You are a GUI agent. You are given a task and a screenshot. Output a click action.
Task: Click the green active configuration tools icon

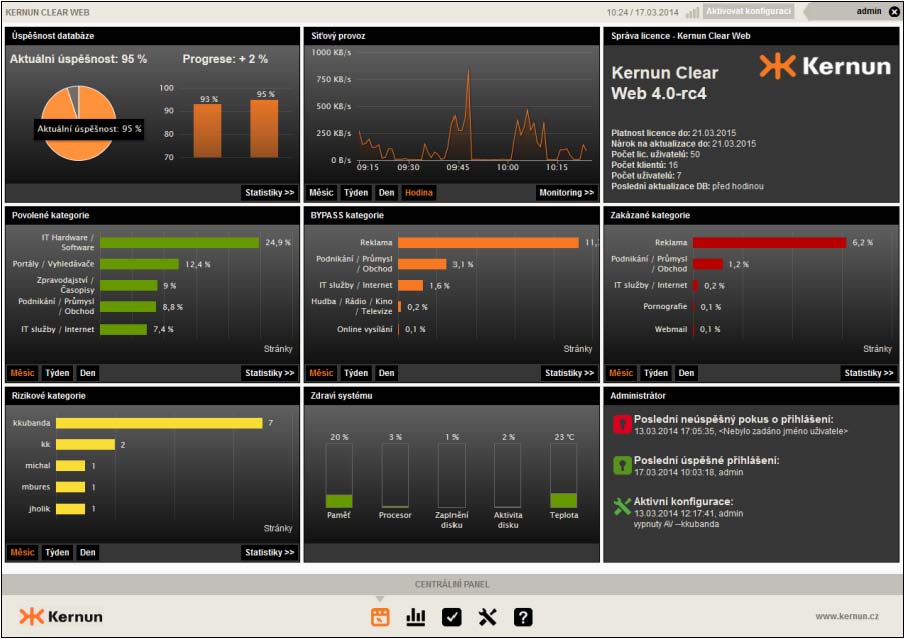tap(622, 507)
